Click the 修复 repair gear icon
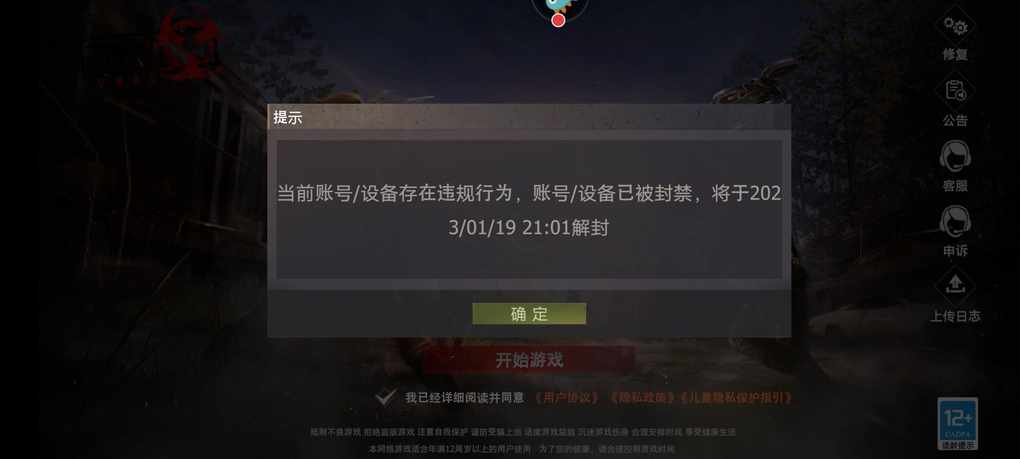The height and width of the screenshot is (459, 1020). click(x=955, y=26)
